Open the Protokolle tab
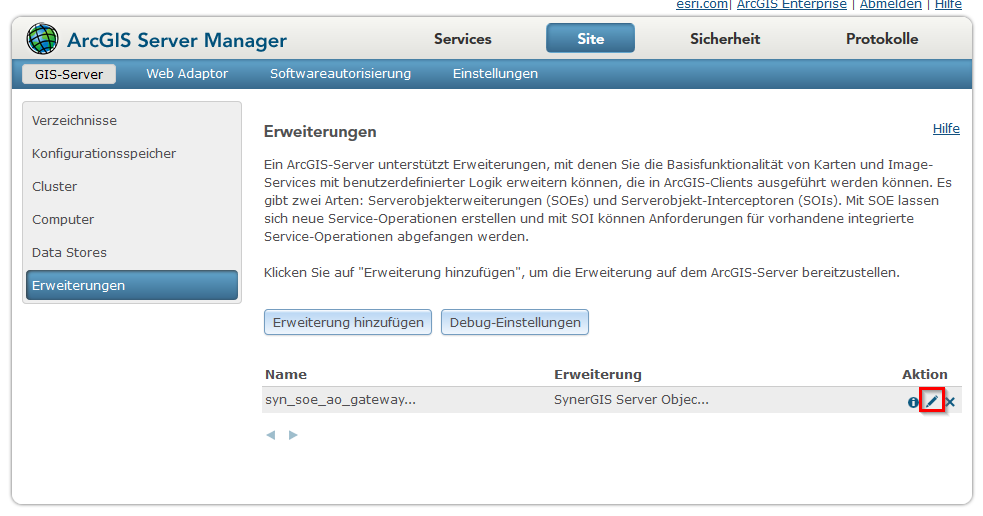 (x=881, y=39)
